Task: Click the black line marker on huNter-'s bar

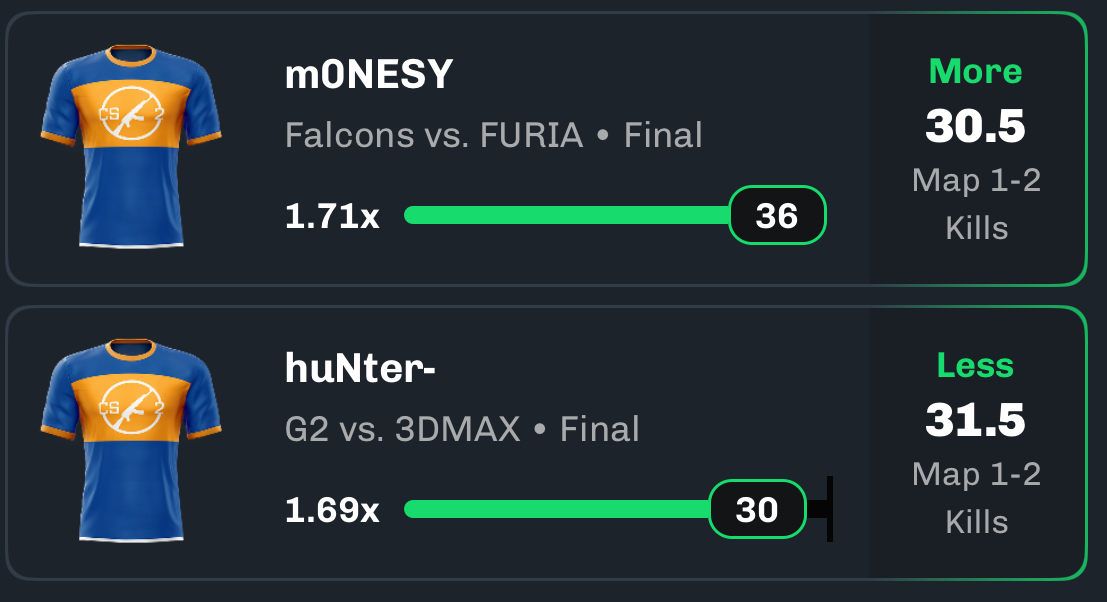Action: pos(830,509)
